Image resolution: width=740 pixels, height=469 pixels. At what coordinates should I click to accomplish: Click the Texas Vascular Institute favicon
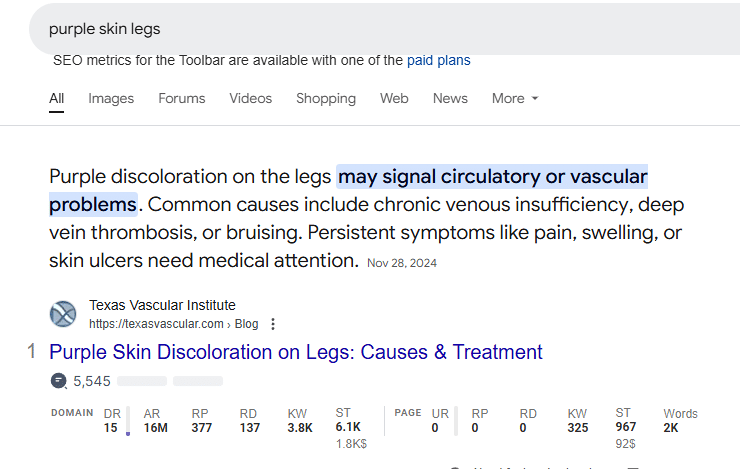(x=63, y=314)
